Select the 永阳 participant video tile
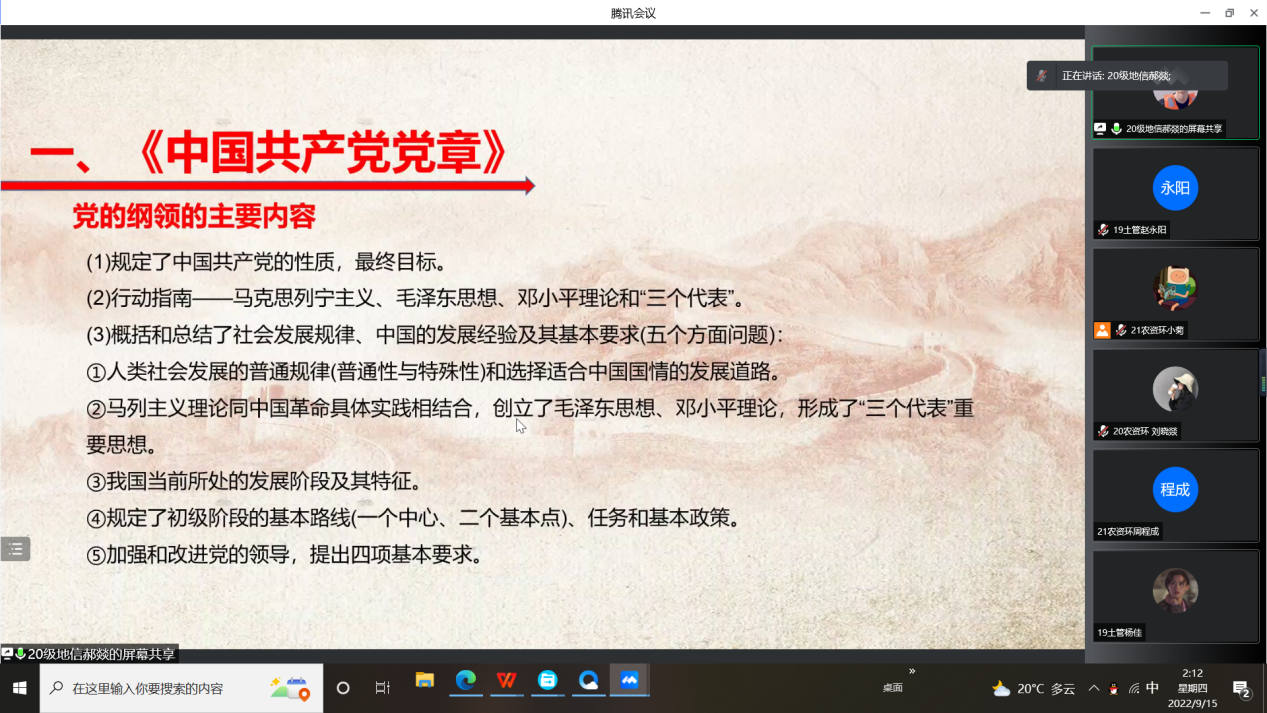 [x=1175, y=189]
